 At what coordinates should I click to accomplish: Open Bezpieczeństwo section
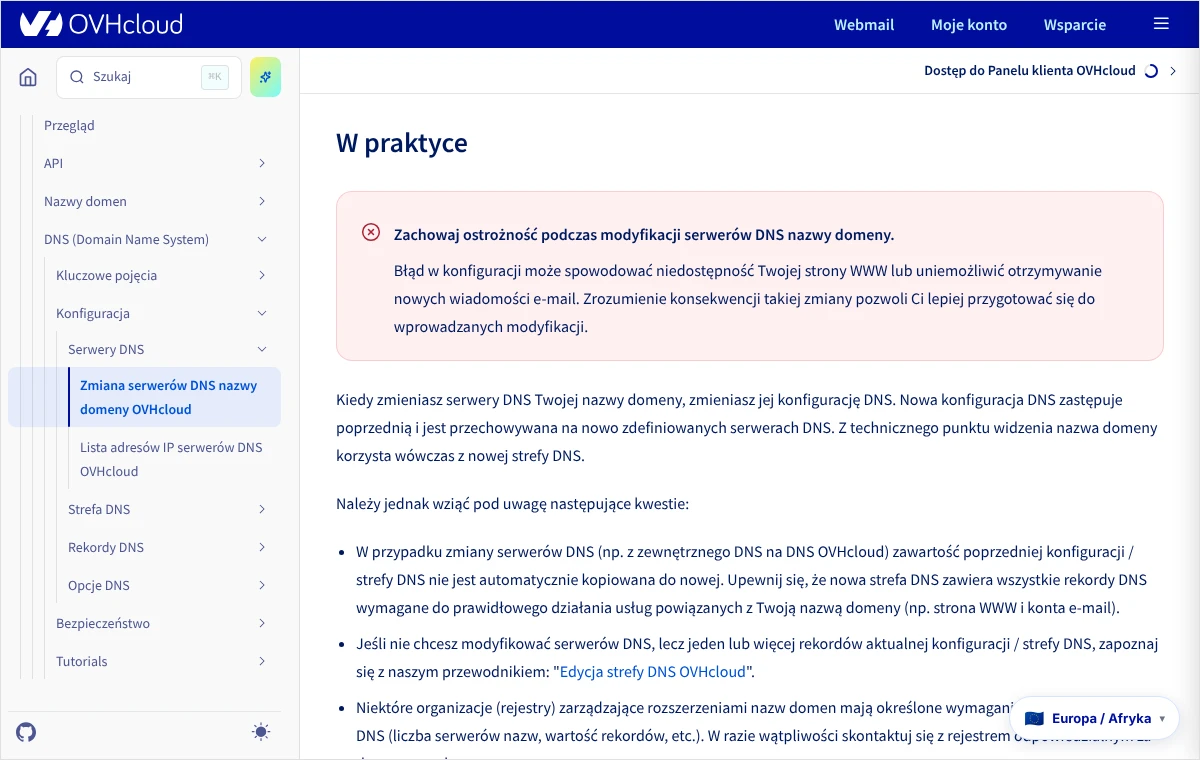103,623
